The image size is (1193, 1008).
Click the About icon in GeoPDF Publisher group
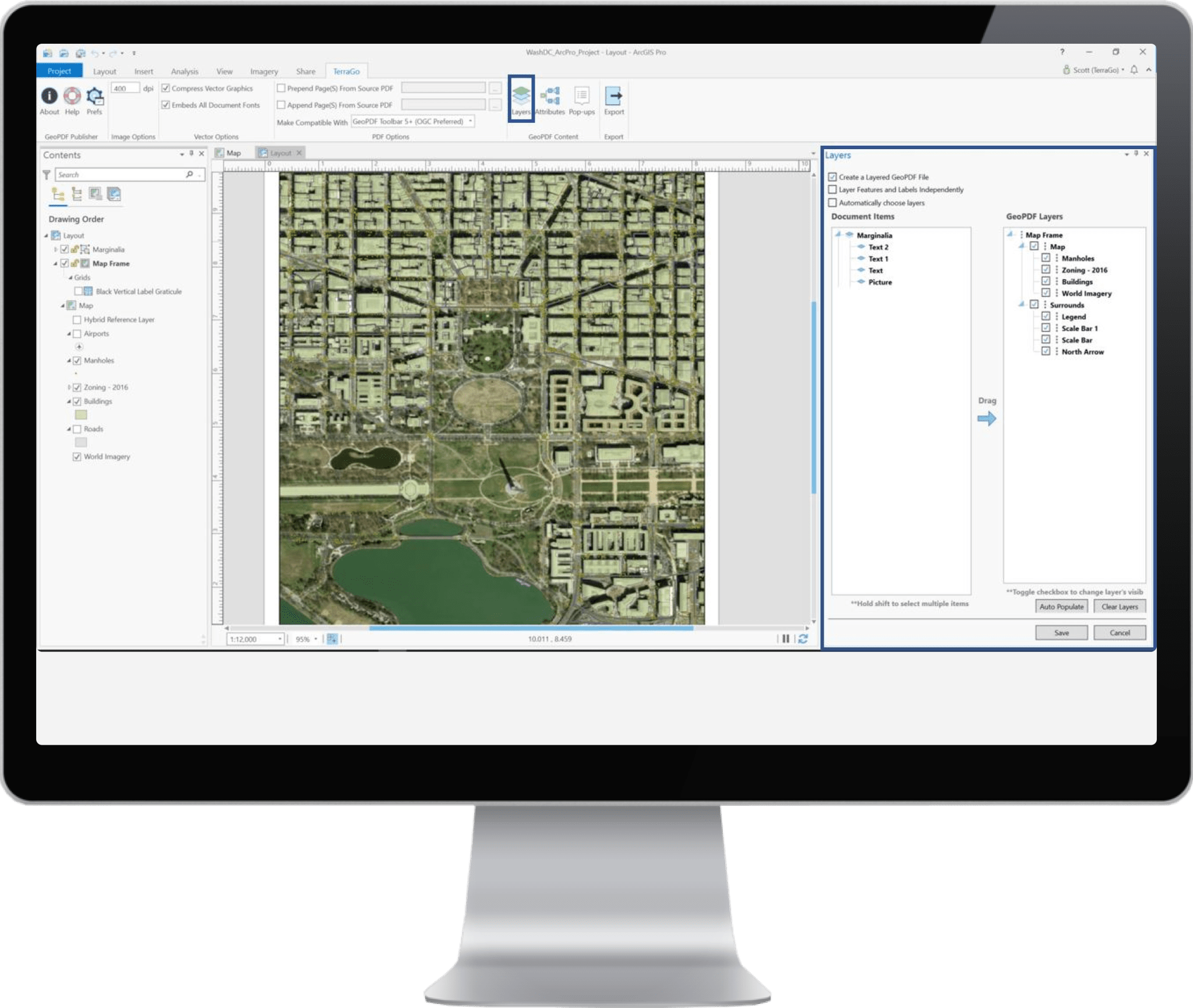pyautogui.click(x=49, y=97)
